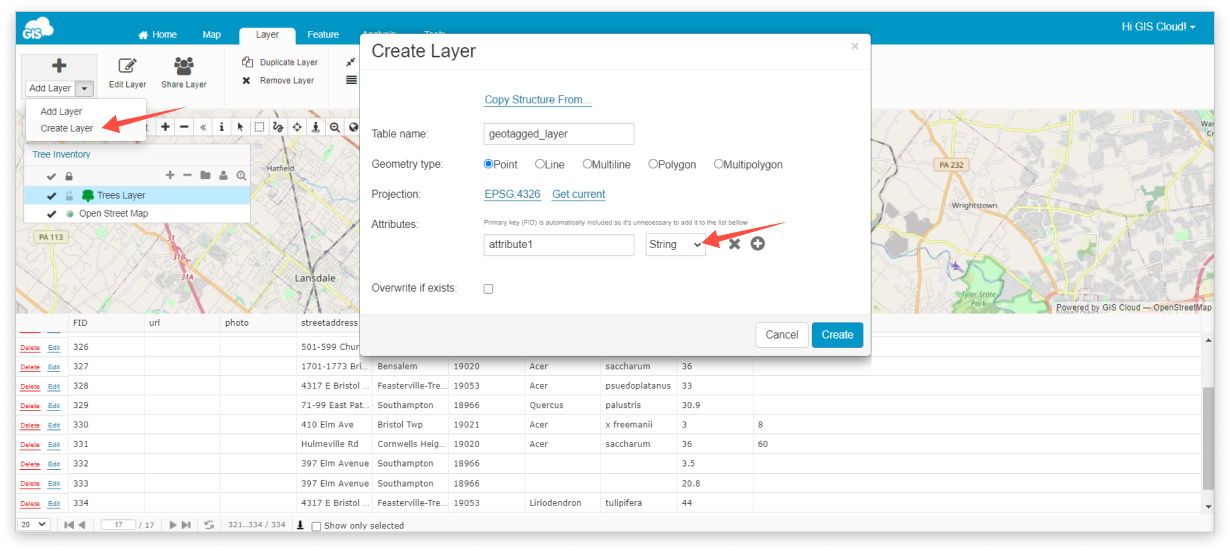Check Overwrite if exists box
The height and width of the screenshot is (552, 1230).
(488, 289)
